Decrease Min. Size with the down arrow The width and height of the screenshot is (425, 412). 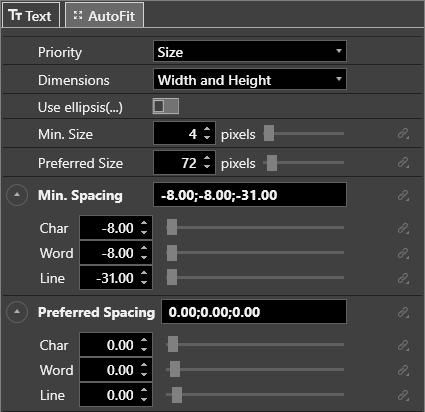click(x=207, y=137)
